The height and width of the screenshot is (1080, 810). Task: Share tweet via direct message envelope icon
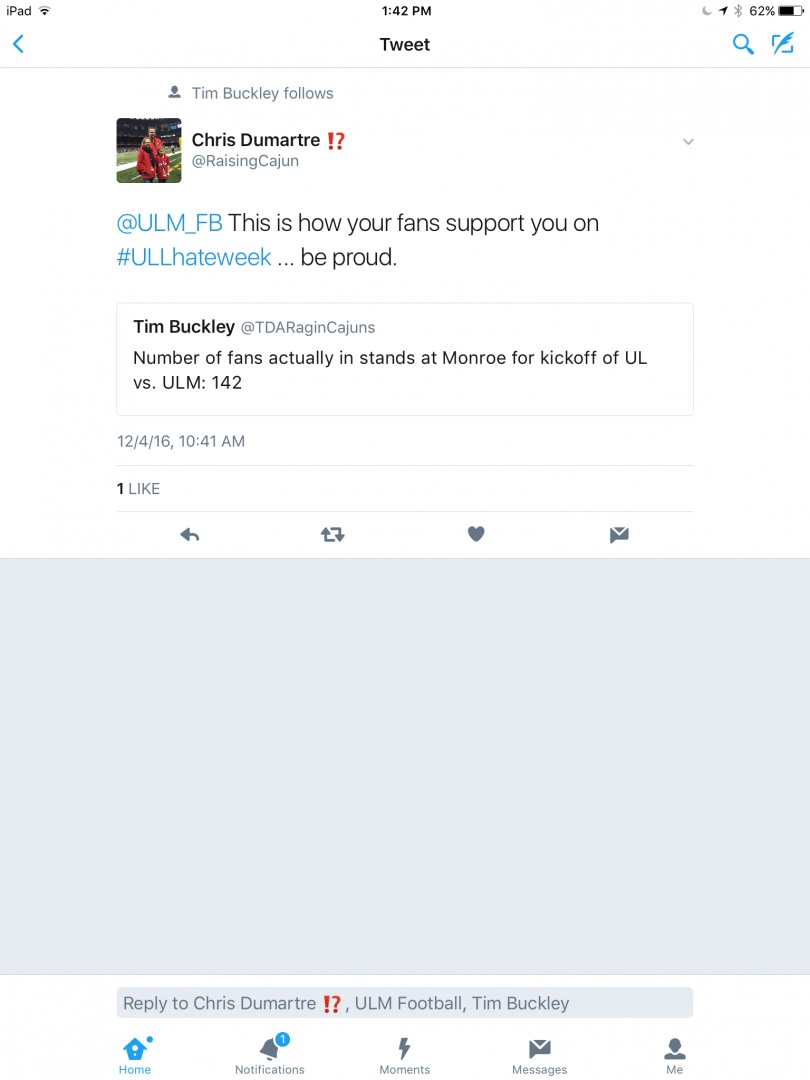(x=619, y=535)
